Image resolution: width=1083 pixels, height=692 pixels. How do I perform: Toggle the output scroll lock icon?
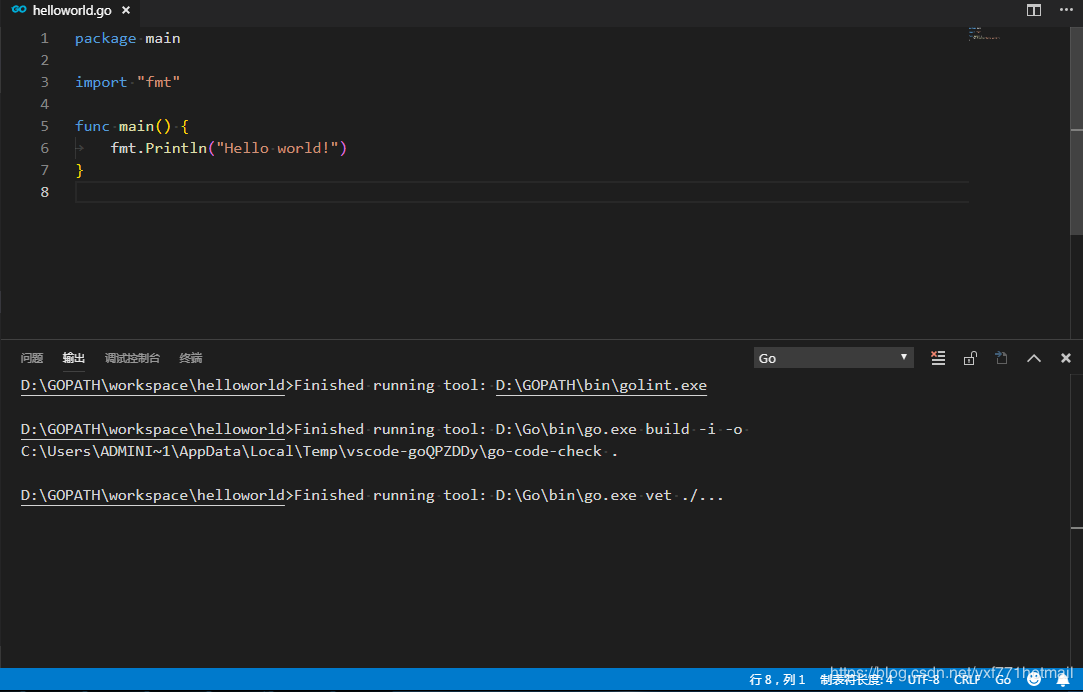tap(970, 358)
